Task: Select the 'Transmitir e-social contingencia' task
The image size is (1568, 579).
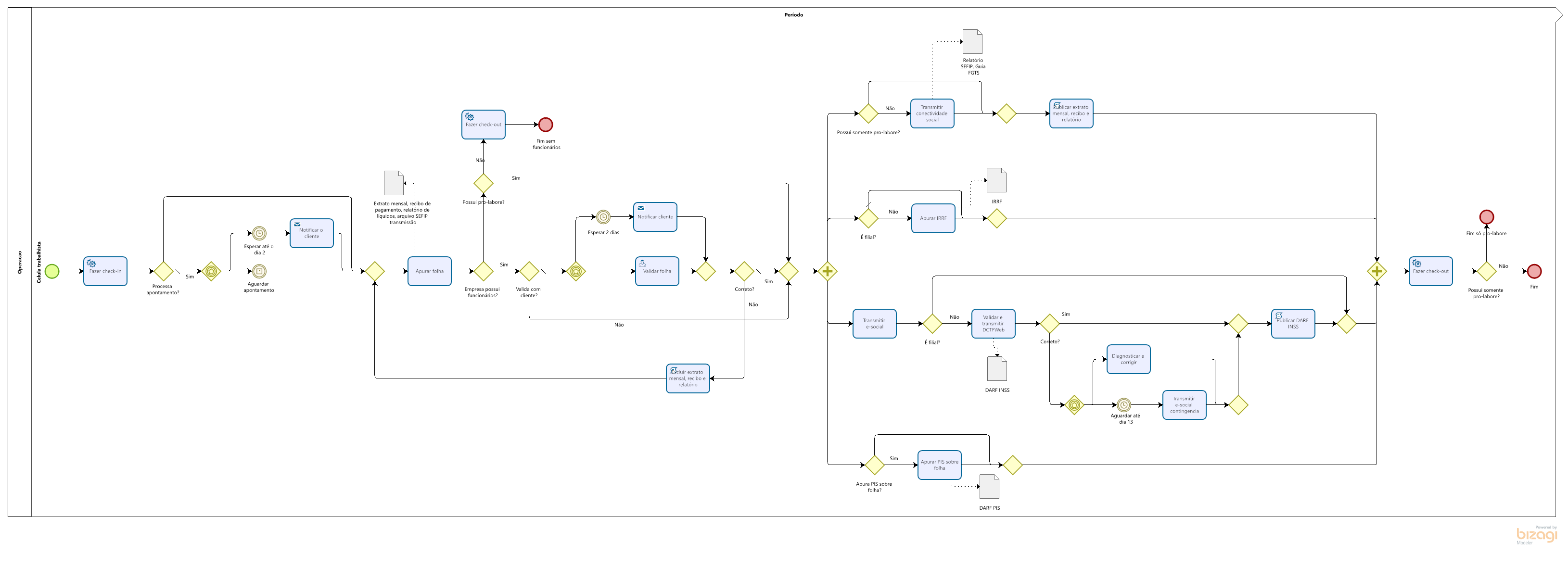Action: coord(1185,405)
